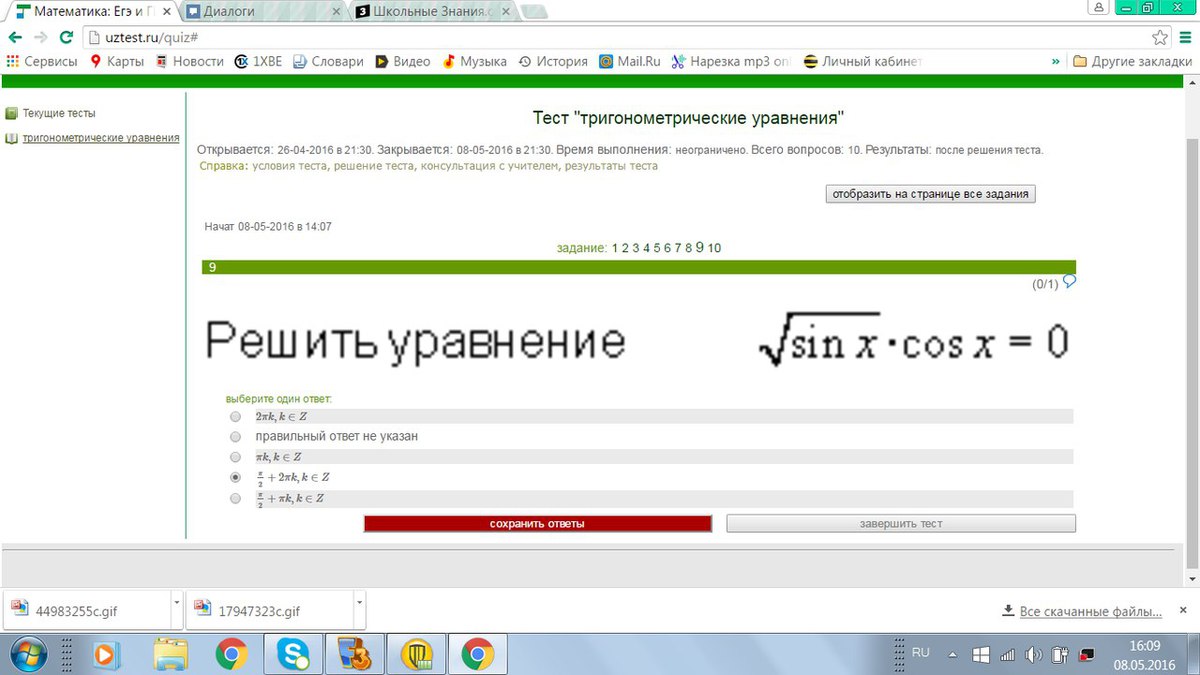
Task: Go to task number 5
Action: (657, 248)
